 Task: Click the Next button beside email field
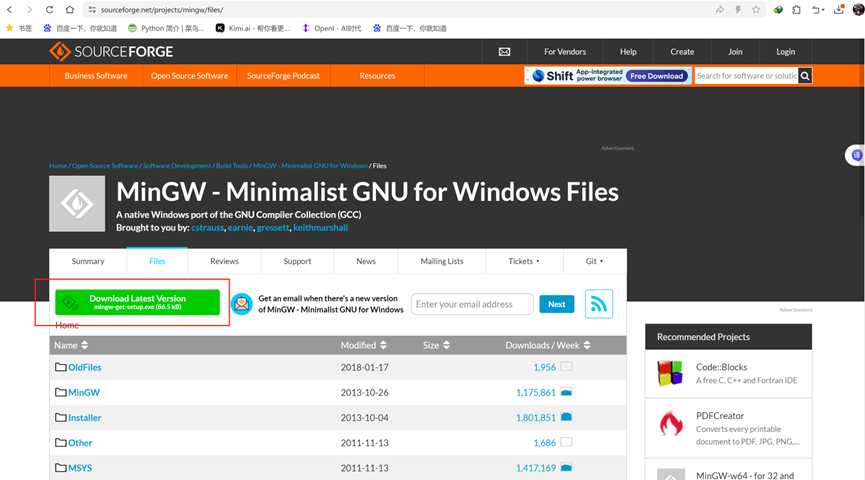click(557, 304)
